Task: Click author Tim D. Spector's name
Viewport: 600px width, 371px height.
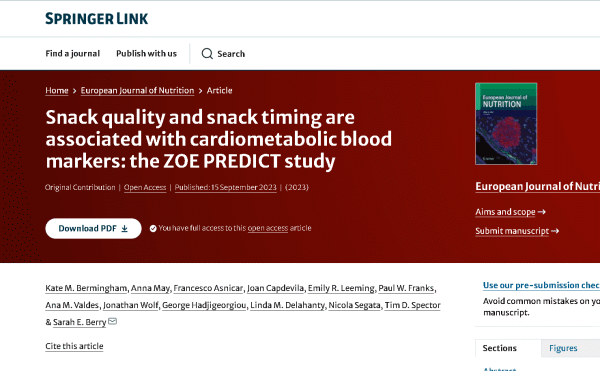Action: tap(412, 305)
